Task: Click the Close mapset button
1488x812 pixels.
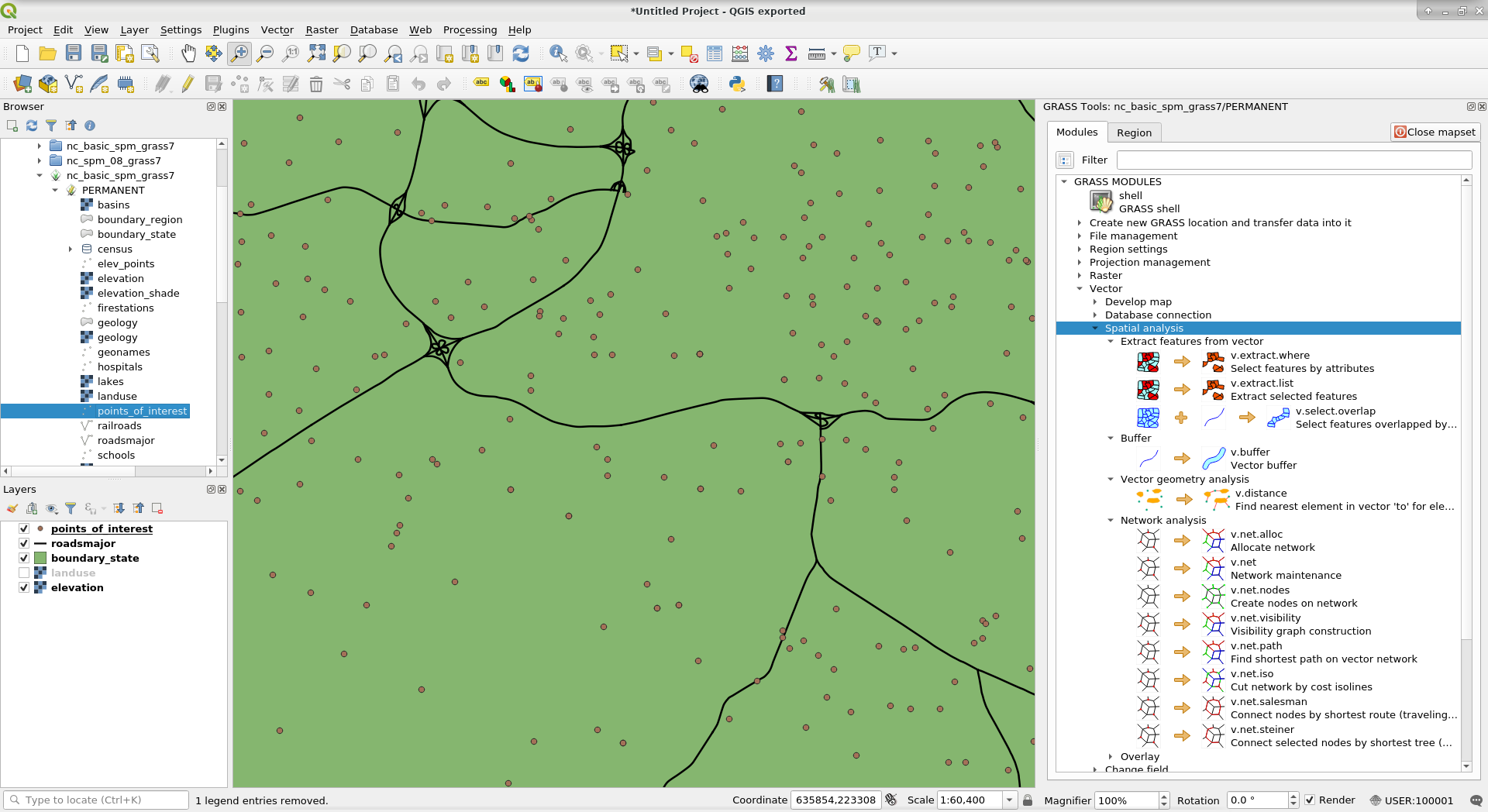Action: pos(1435,132)
